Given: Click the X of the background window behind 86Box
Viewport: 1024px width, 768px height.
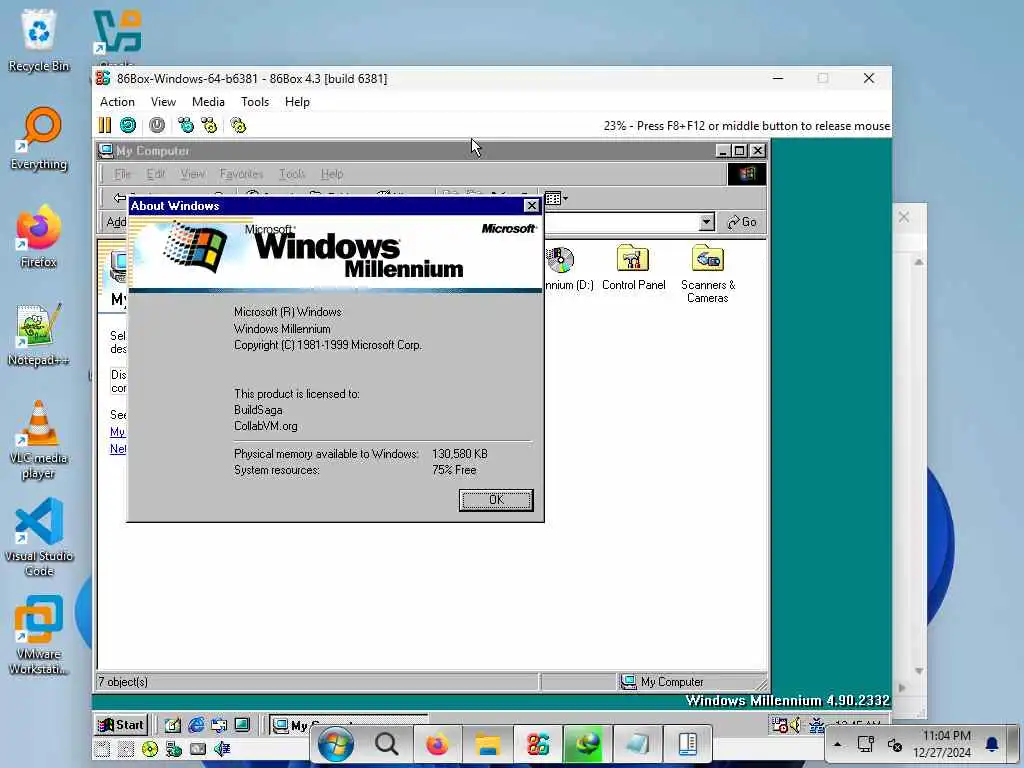Looking at the screenshot, I should (904, 217).
